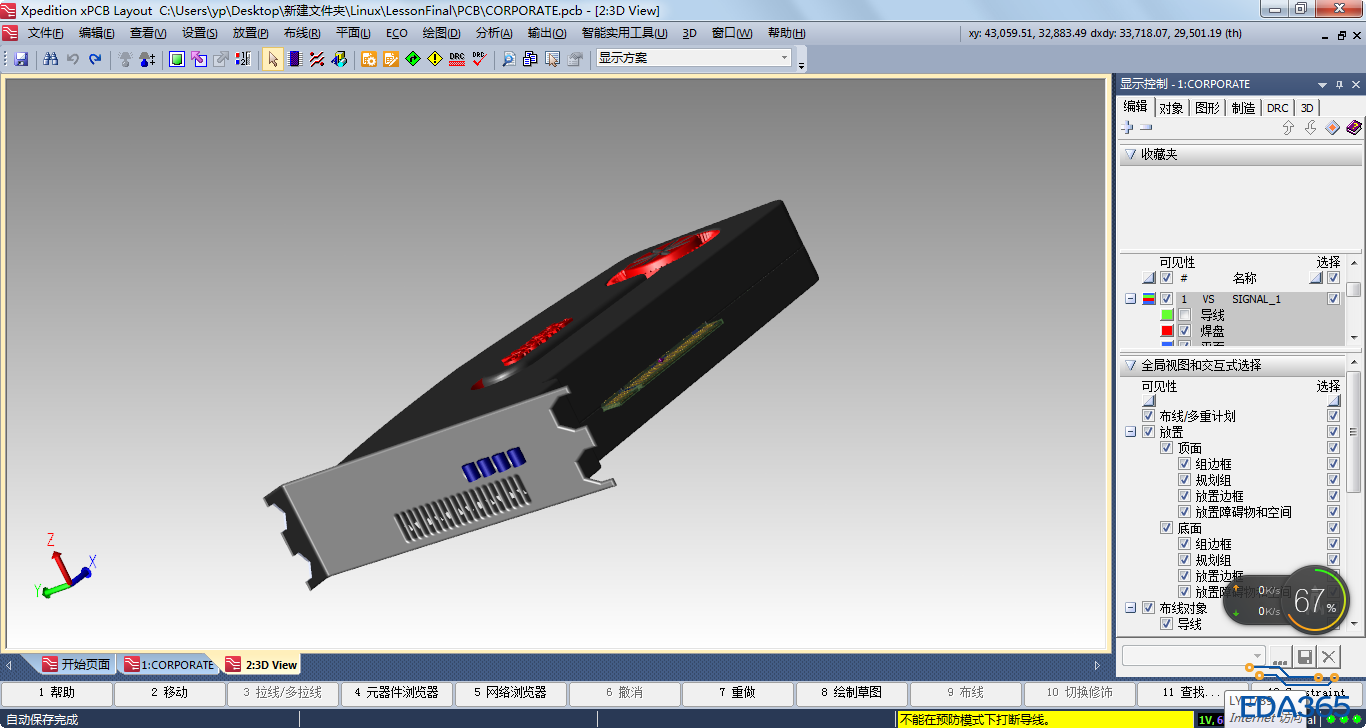Collapse the 放置 tree node
Viewport: 1366px width, 728px height.
[x=1131, y=432]
